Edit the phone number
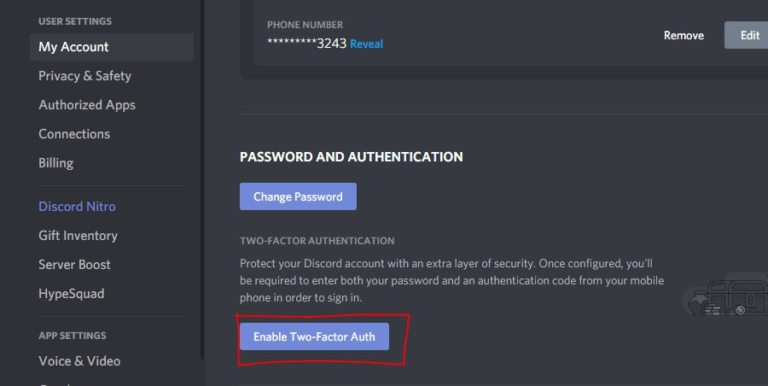 tap(746, 35)
